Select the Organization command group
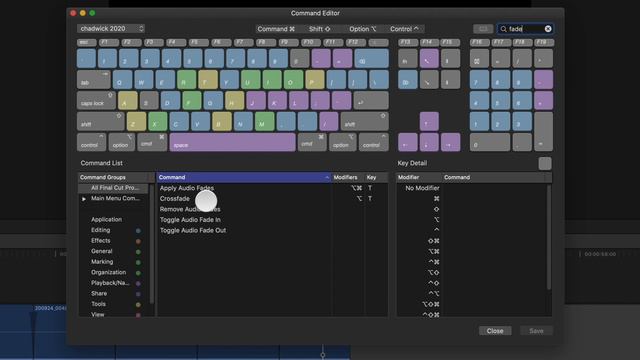This screenshot has height=360, width=640. tap(108, 272)
